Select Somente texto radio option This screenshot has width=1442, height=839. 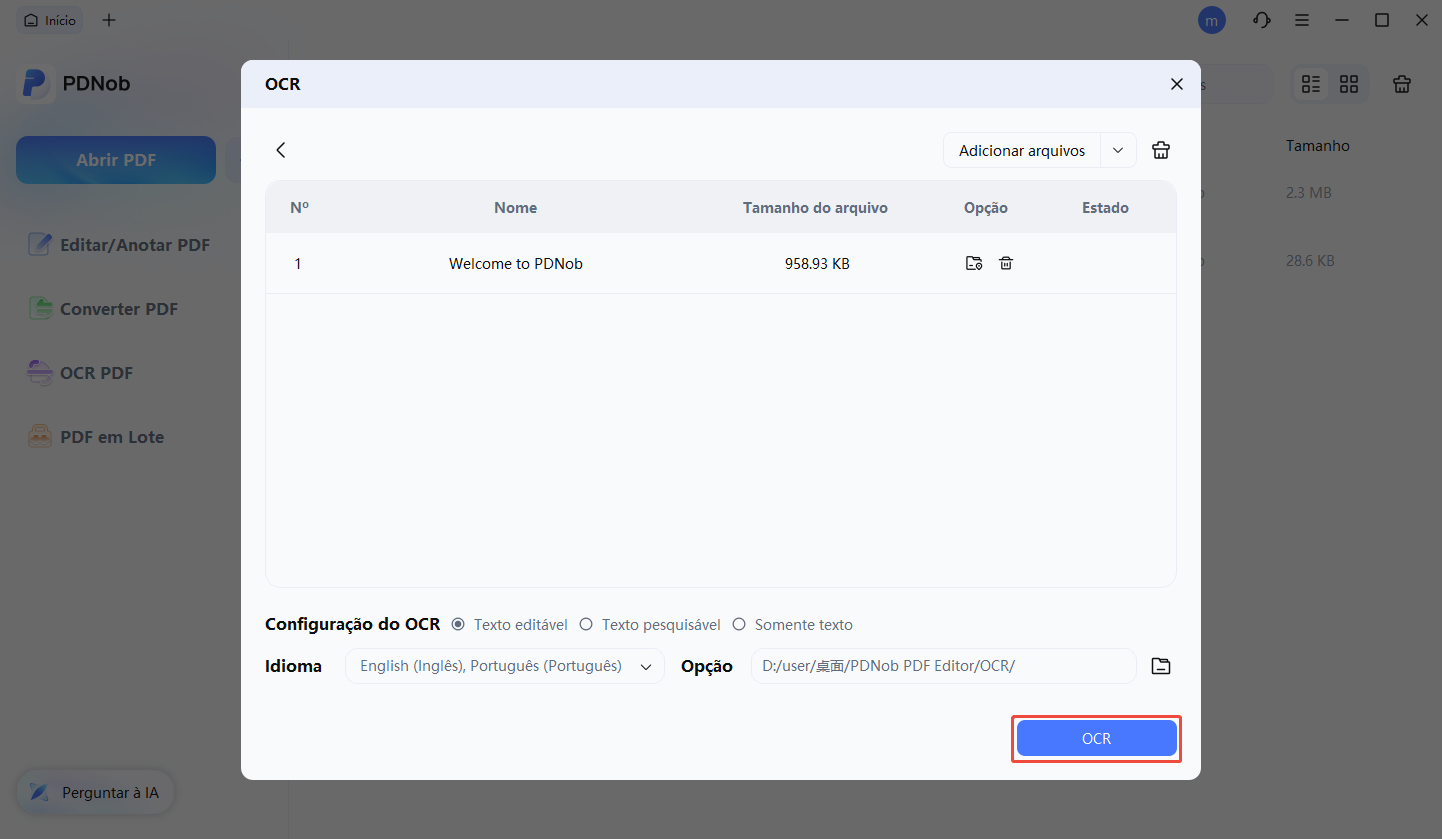740,625
